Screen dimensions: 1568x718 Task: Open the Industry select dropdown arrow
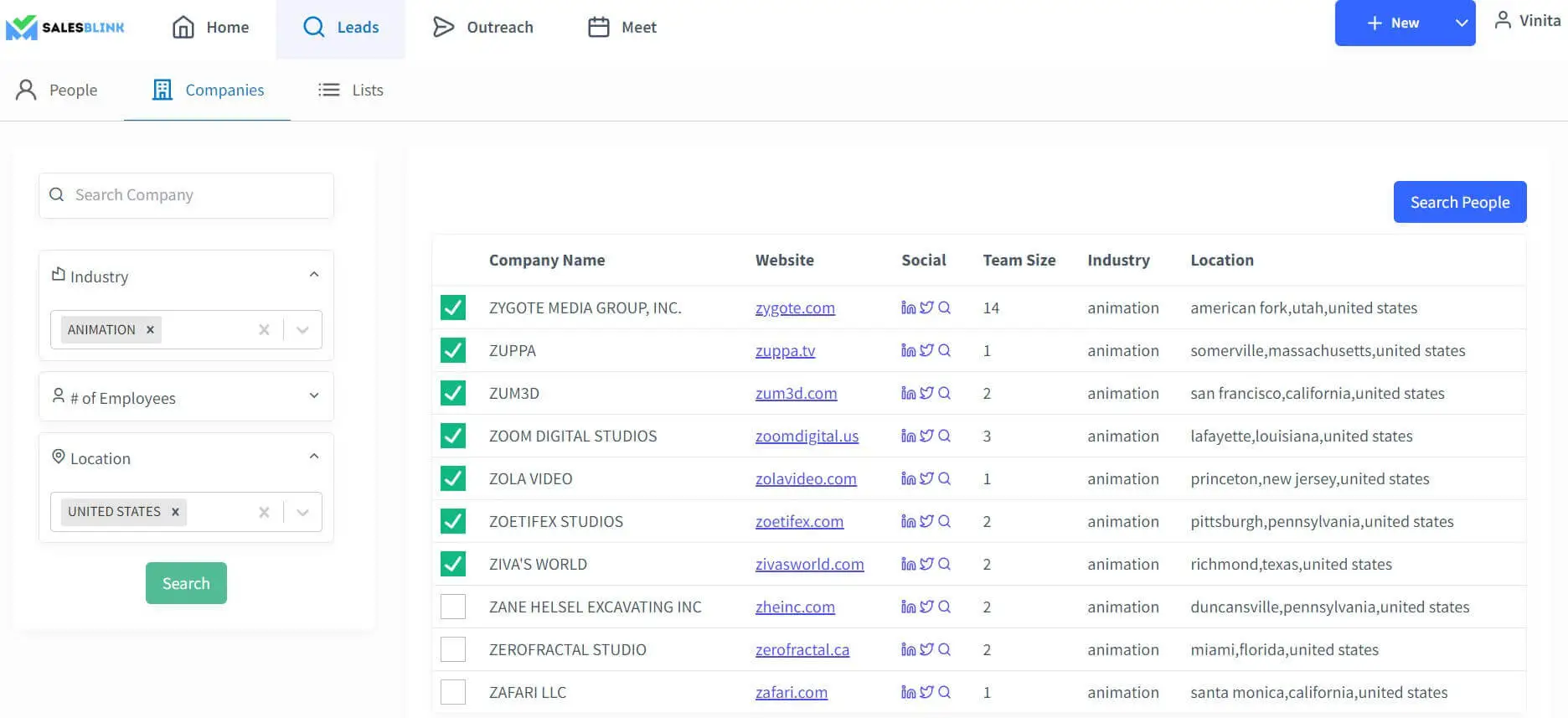[302, 329]
